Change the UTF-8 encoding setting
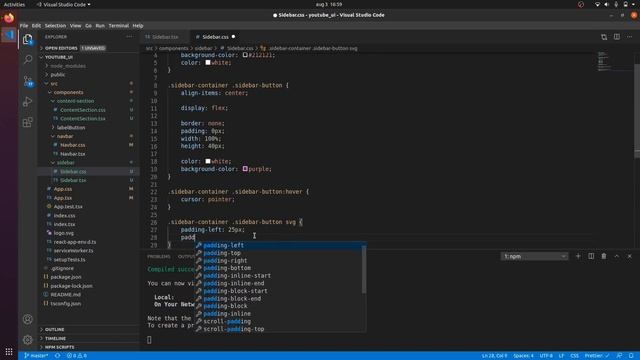This screenshot has height=360, width=640. (x=546, y=356)
